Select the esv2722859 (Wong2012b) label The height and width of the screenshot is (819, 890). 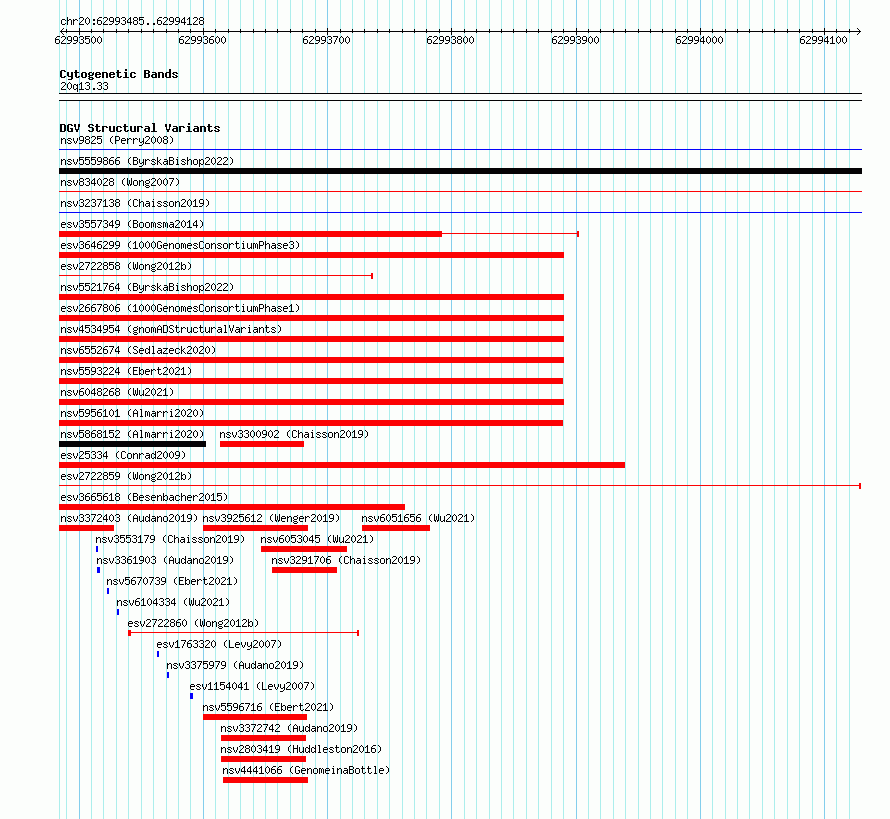click(126, 476)
